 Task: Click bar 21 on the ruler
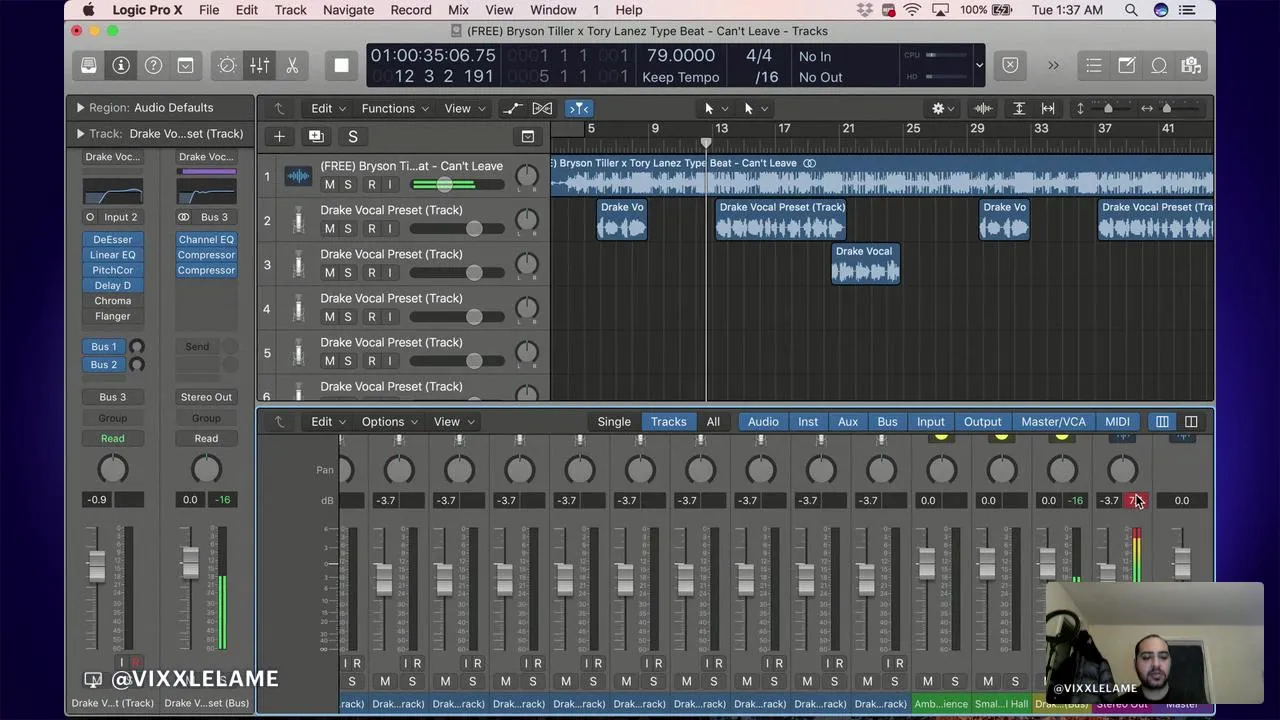(x=847, y=128)
